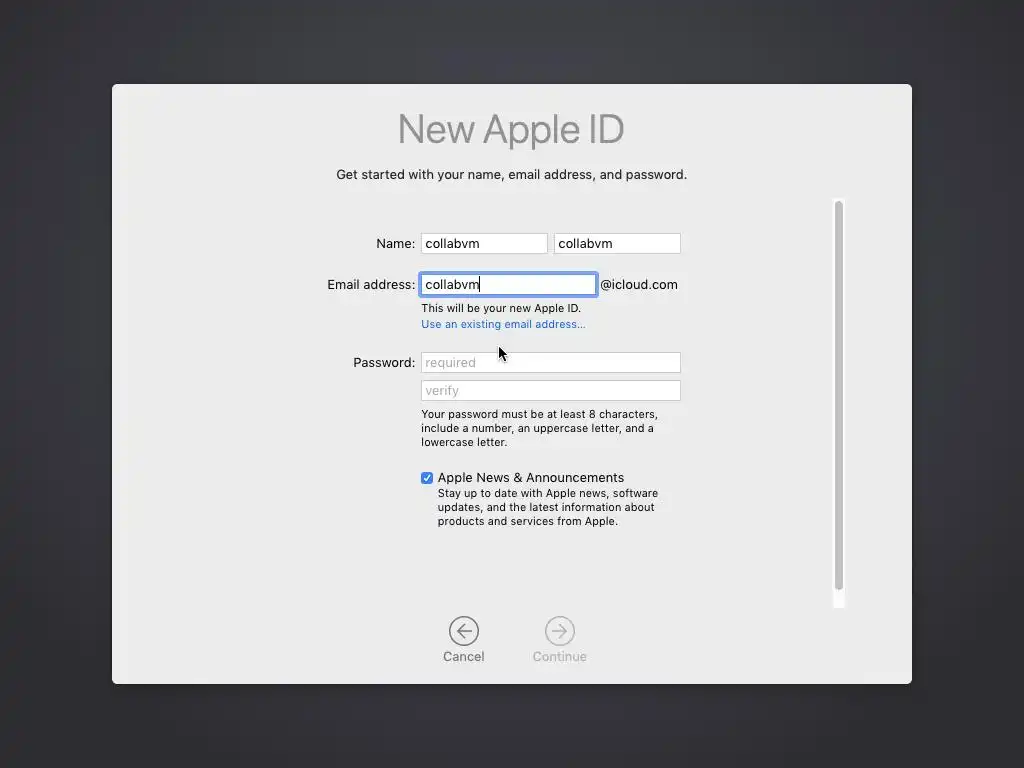This screenshot has width=1024, height=768.
Task: Click the 'Stay up to date with Apple news' description
Action: coord(547,507)
